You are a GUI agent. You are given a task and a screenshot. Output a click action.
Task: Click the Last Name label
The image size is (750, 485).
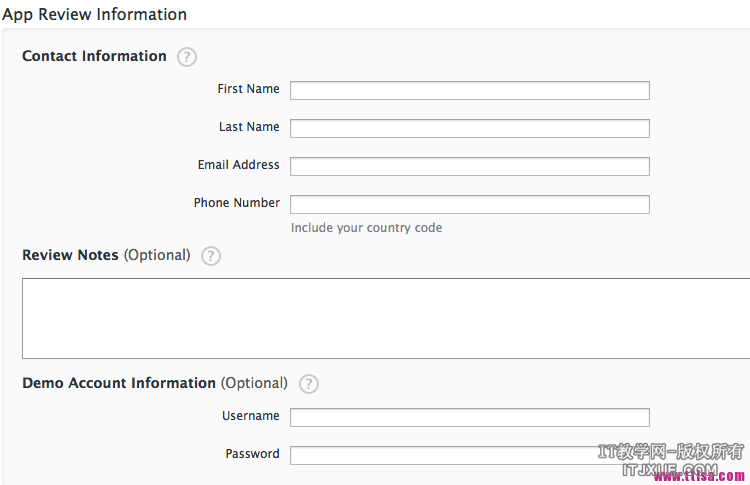click(x=249, y=127)
